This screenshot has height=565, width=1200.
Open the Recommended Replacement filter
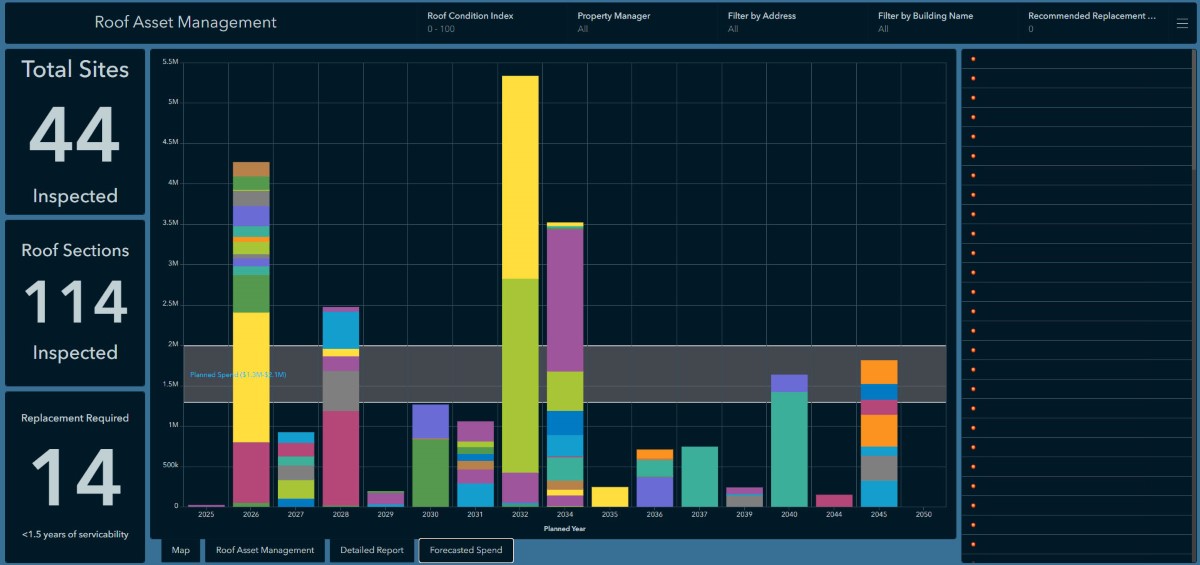1092,22
